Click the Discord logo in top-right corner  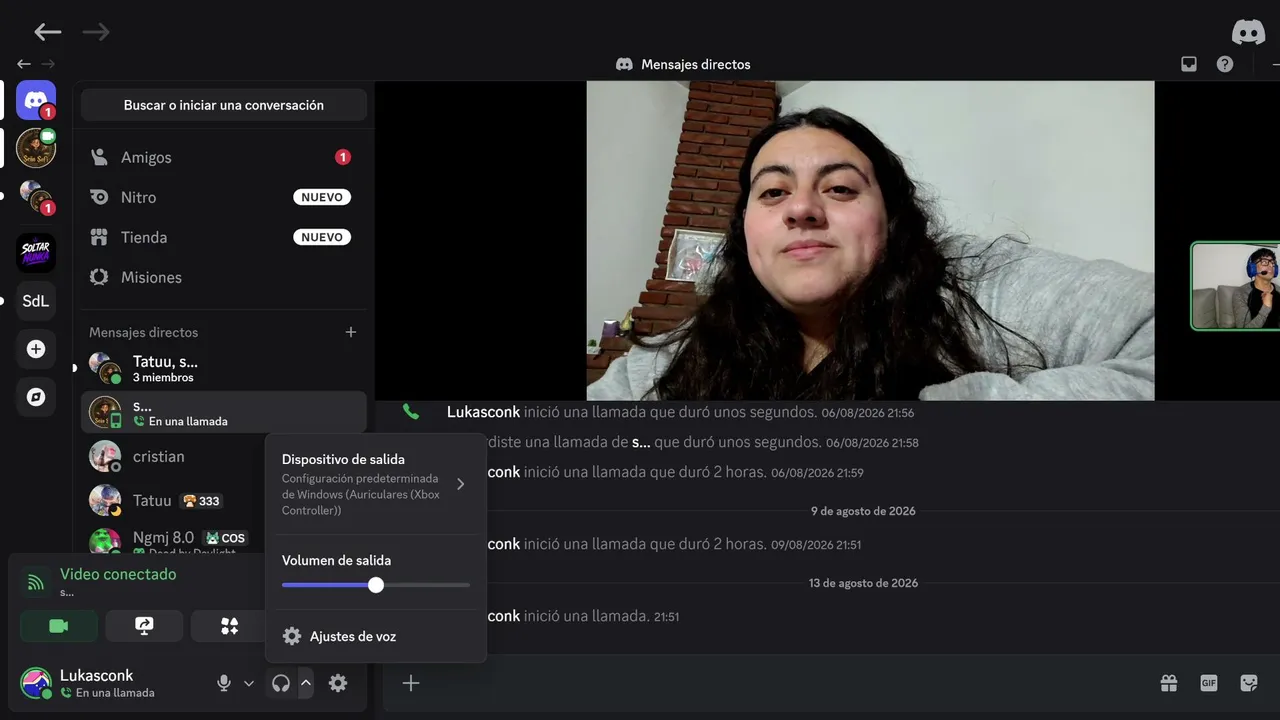click(x=1248, y=32)
